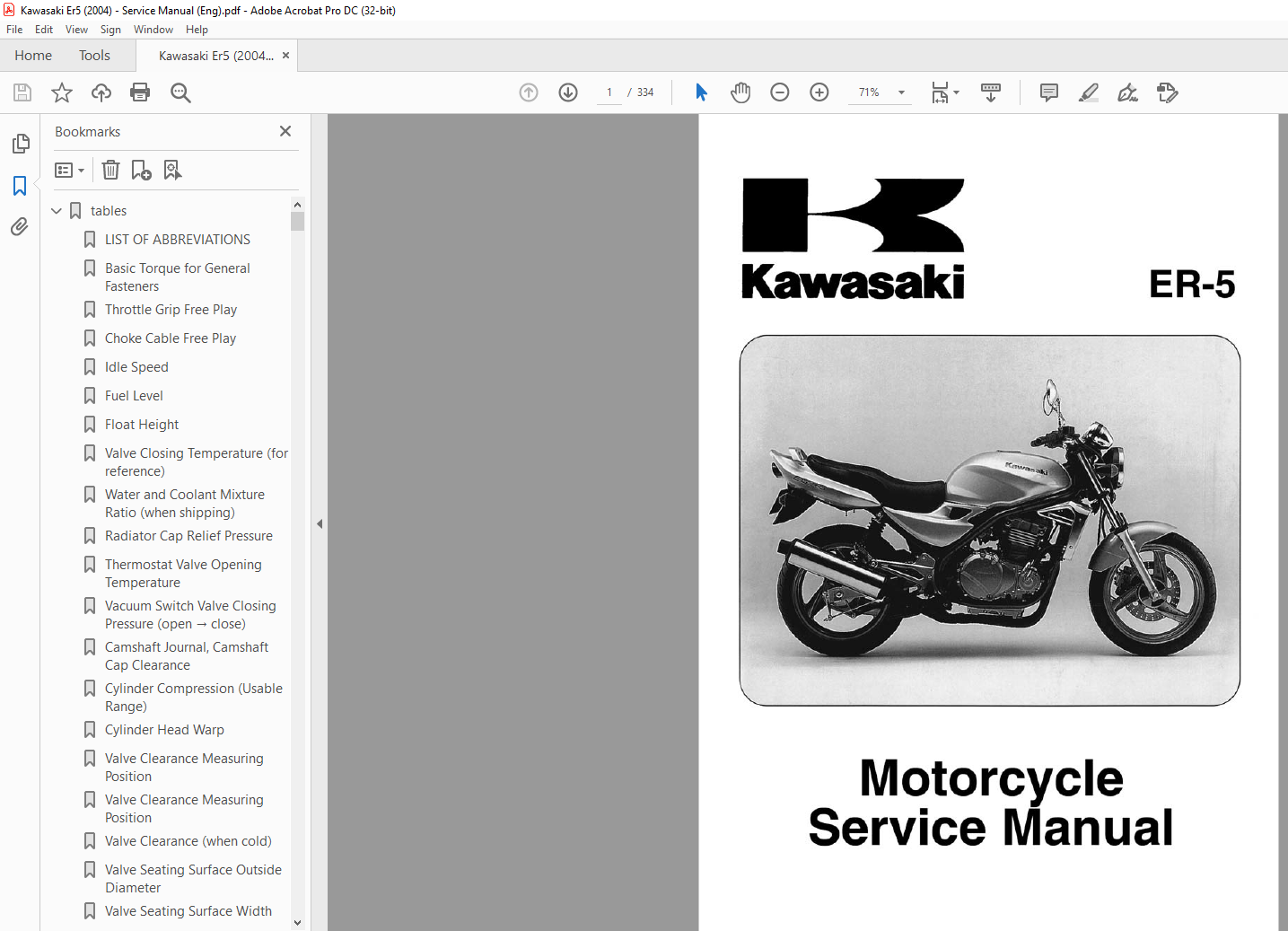The image size is (1288, 931).
Task: Jump to Basic Torque for General Fasteners
Action: [178, 277]
